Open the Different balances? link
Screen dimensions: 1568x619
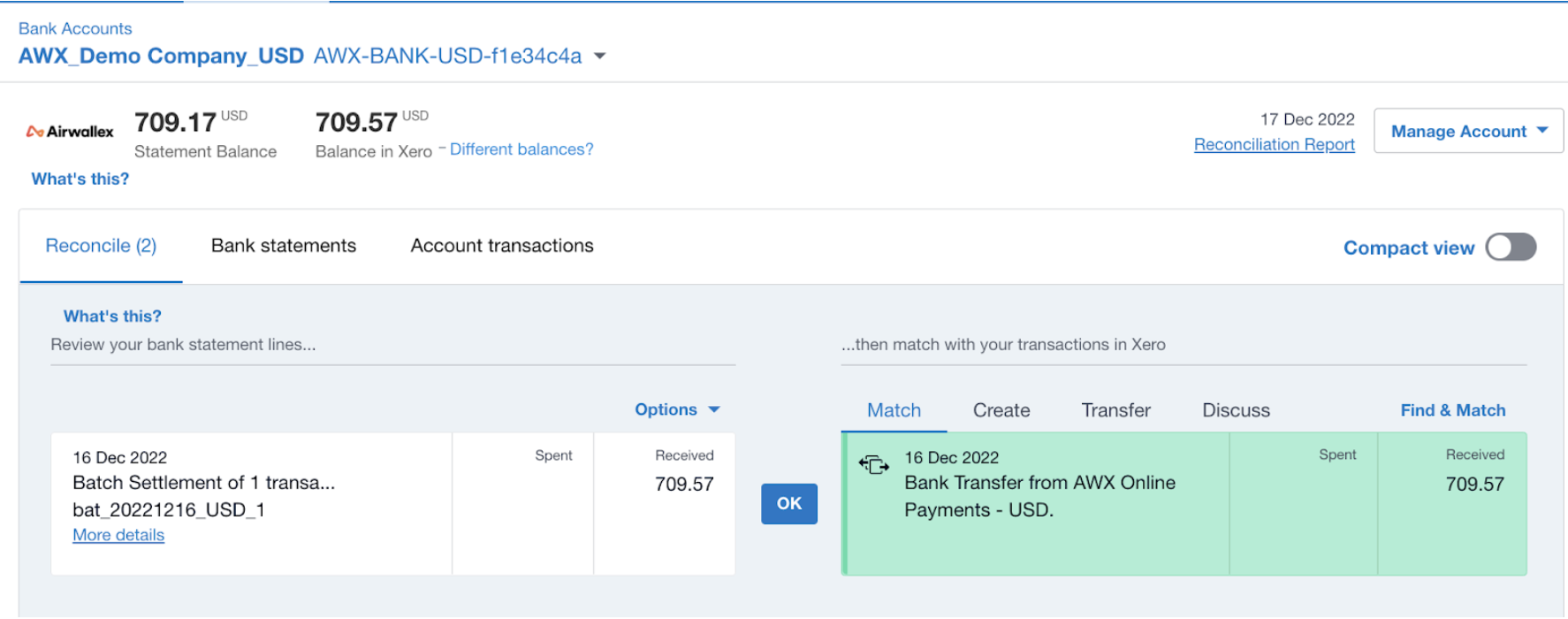[521, 149]
